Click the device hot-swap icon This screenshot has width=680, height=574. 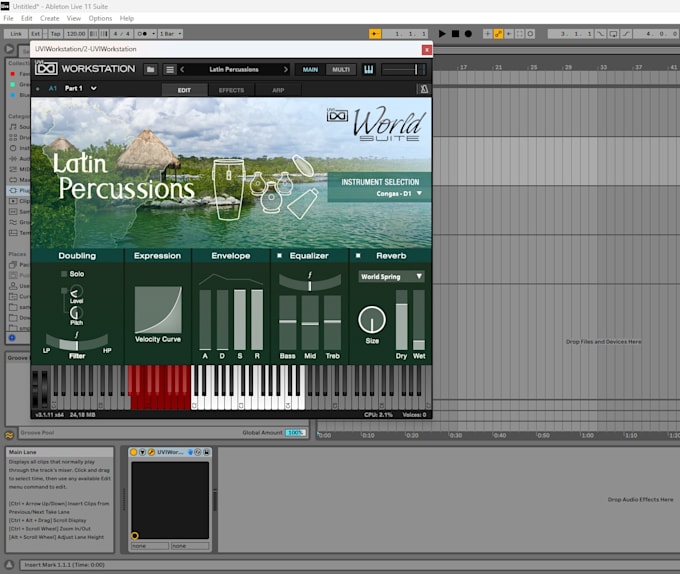(197, 452)
